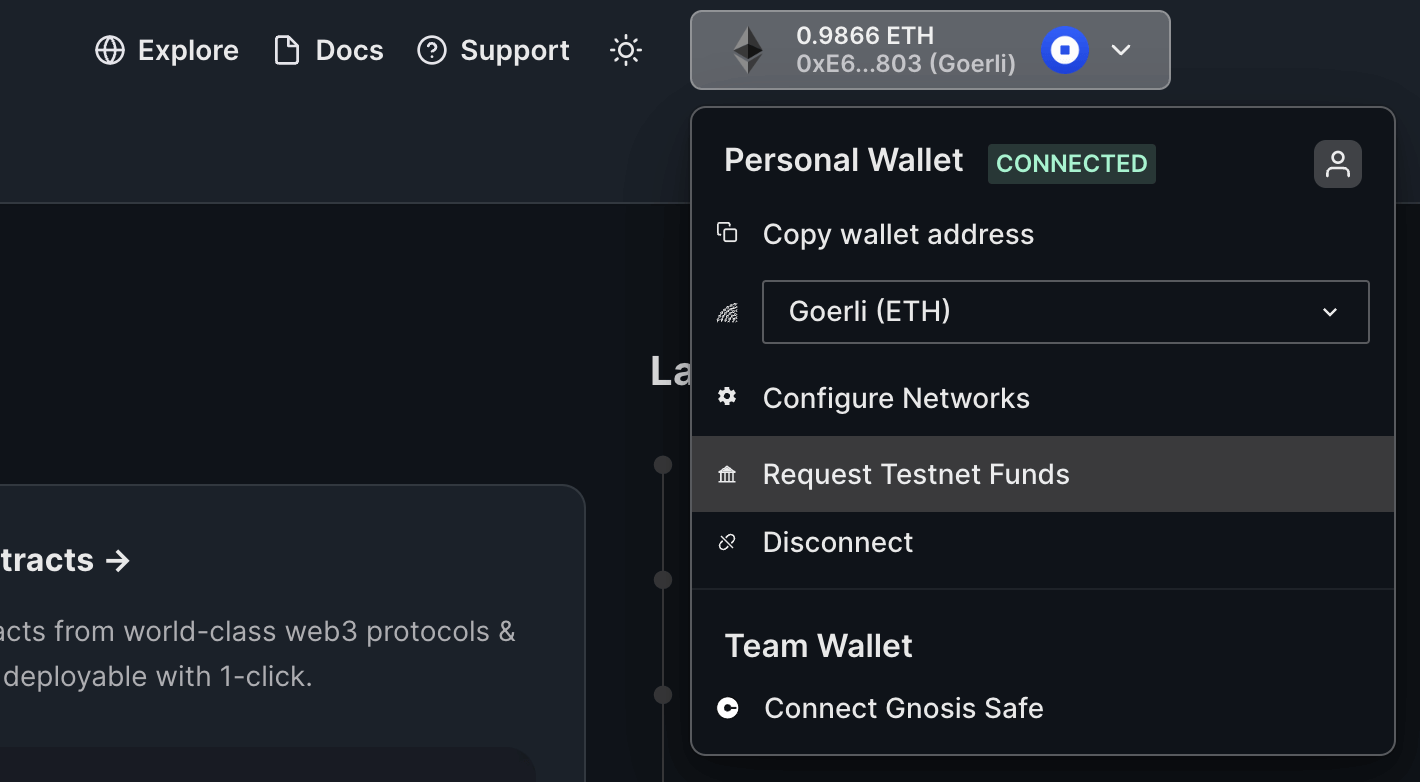Click the broken-link Disconnect icon
Image resolution: width=1420 pixels, height=782 pixels.
(727, 541)
